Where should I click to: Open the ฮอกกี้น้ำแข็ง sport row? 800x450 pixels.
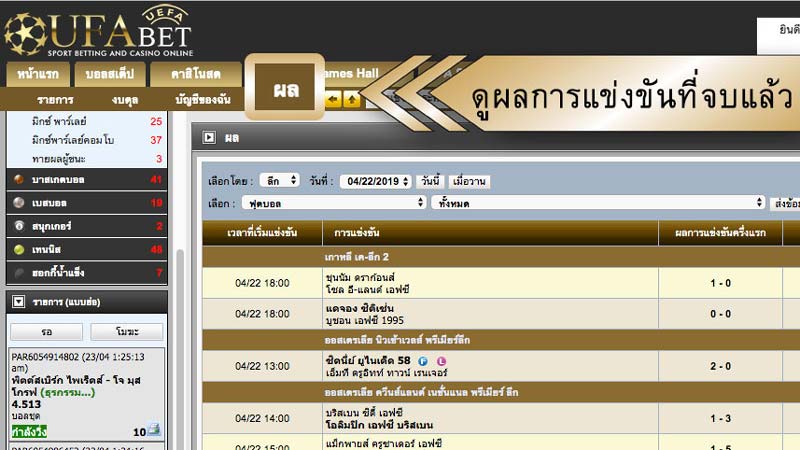coord(87,273)
